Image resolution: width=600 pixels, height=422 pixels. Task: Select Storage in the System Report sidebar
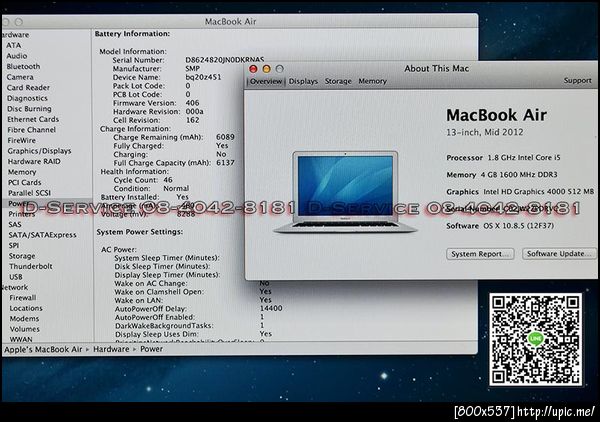tap(22, 256)
